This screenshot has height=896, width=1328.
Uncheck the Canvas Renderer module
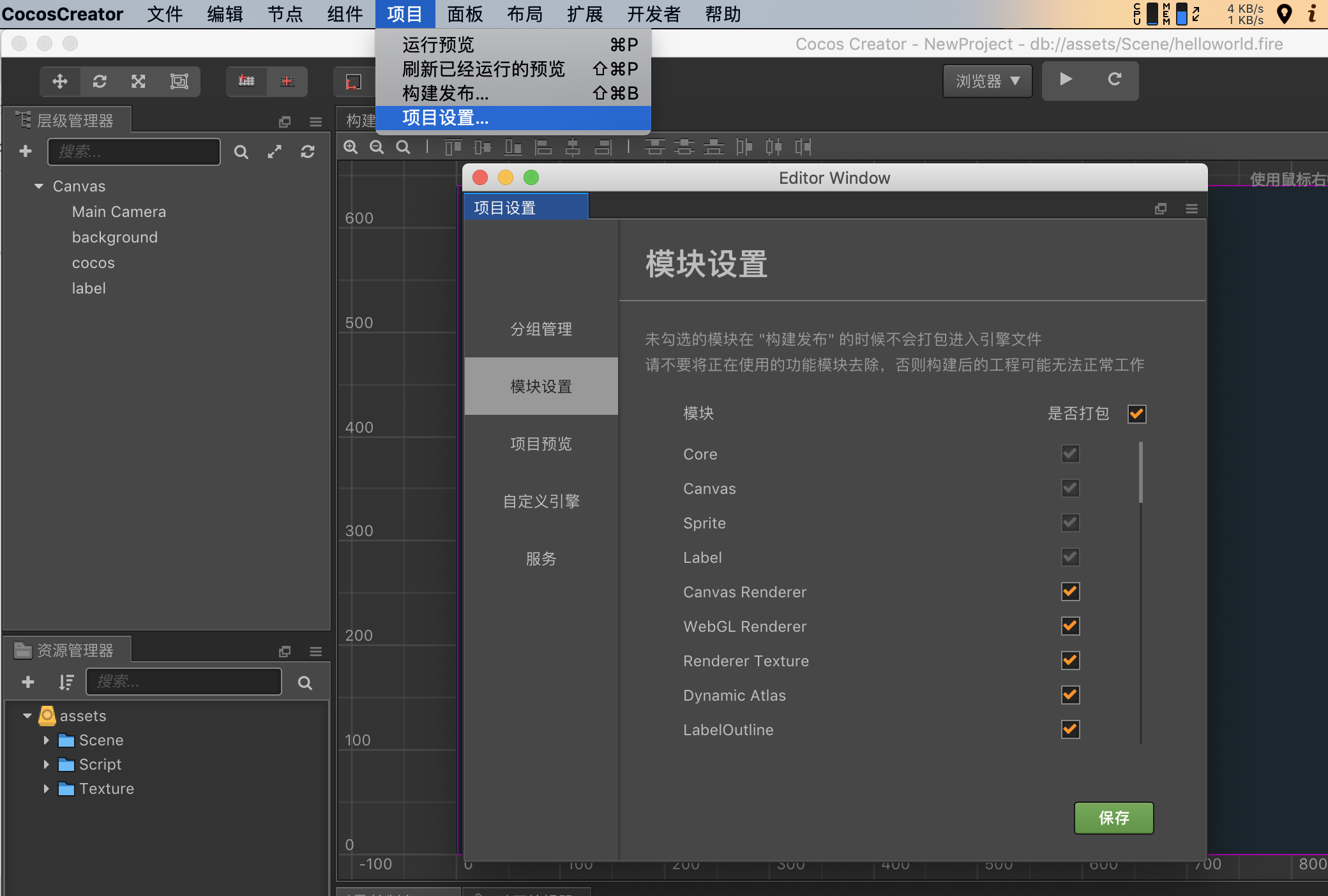1070,592
